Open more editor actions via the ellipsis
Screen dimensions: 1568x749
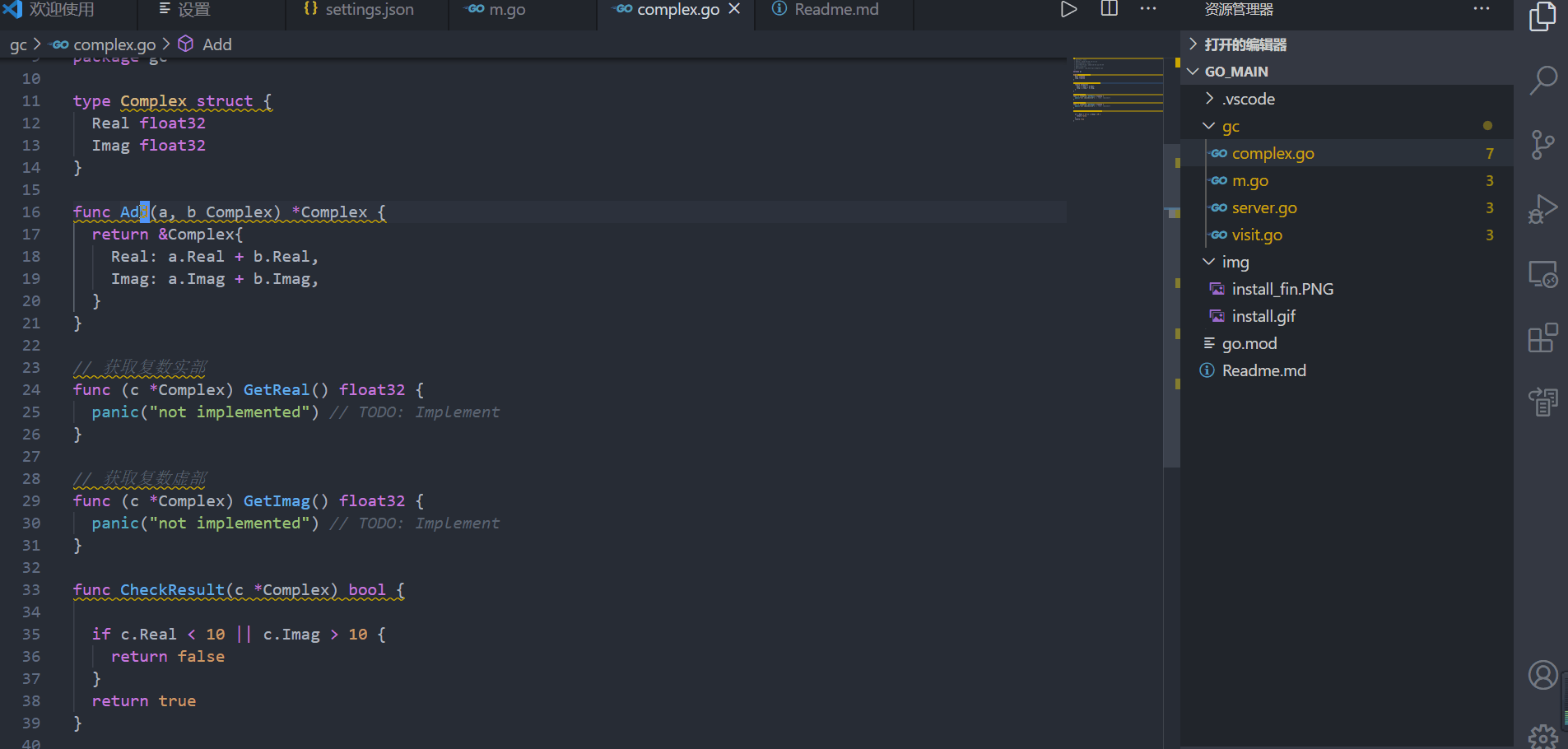1147,9
